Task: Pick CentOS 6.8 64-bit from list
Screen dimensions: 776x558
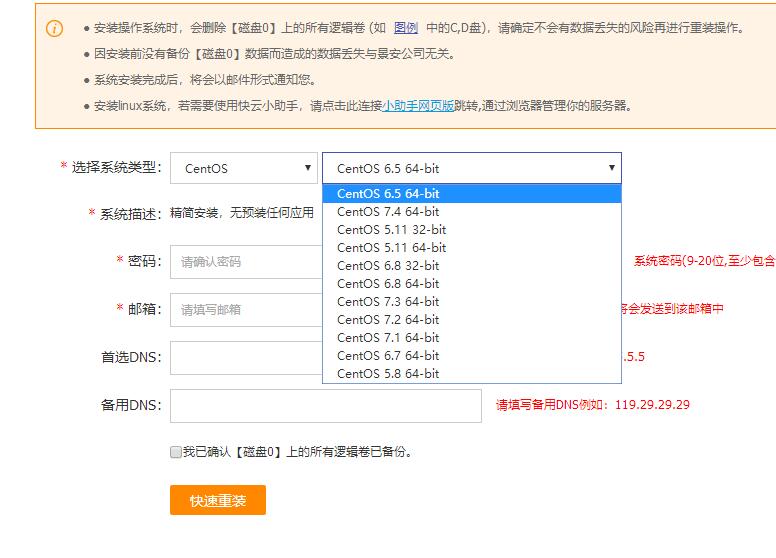Action: [472, 283]
